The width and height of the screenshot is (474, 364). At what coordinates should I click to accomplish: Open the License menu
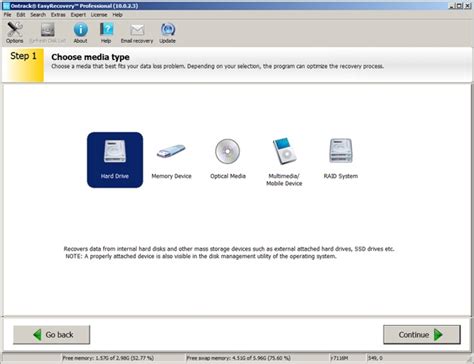[99, 15]
